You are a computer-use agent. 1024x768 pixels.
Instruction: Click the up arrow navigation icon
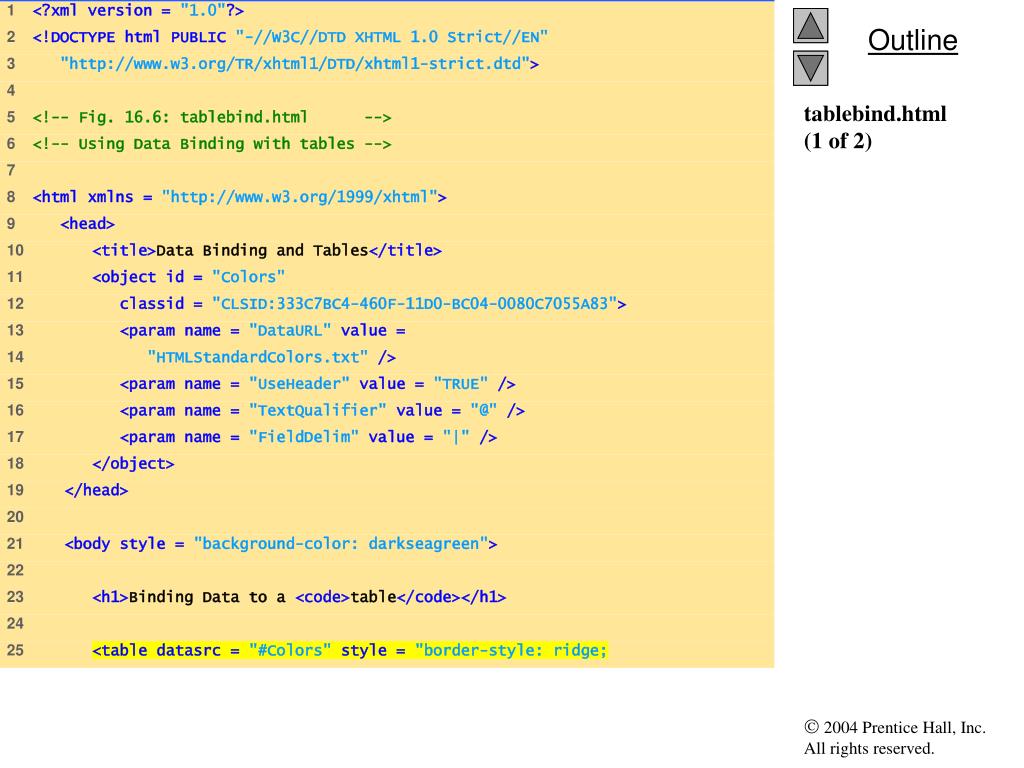811,26
